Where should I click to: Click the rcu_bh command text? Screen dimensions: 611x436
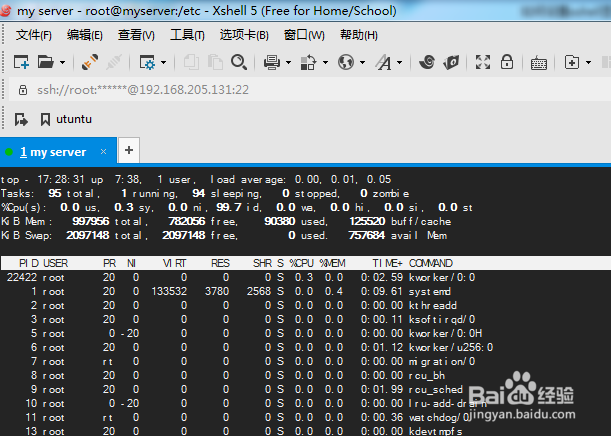427,376
